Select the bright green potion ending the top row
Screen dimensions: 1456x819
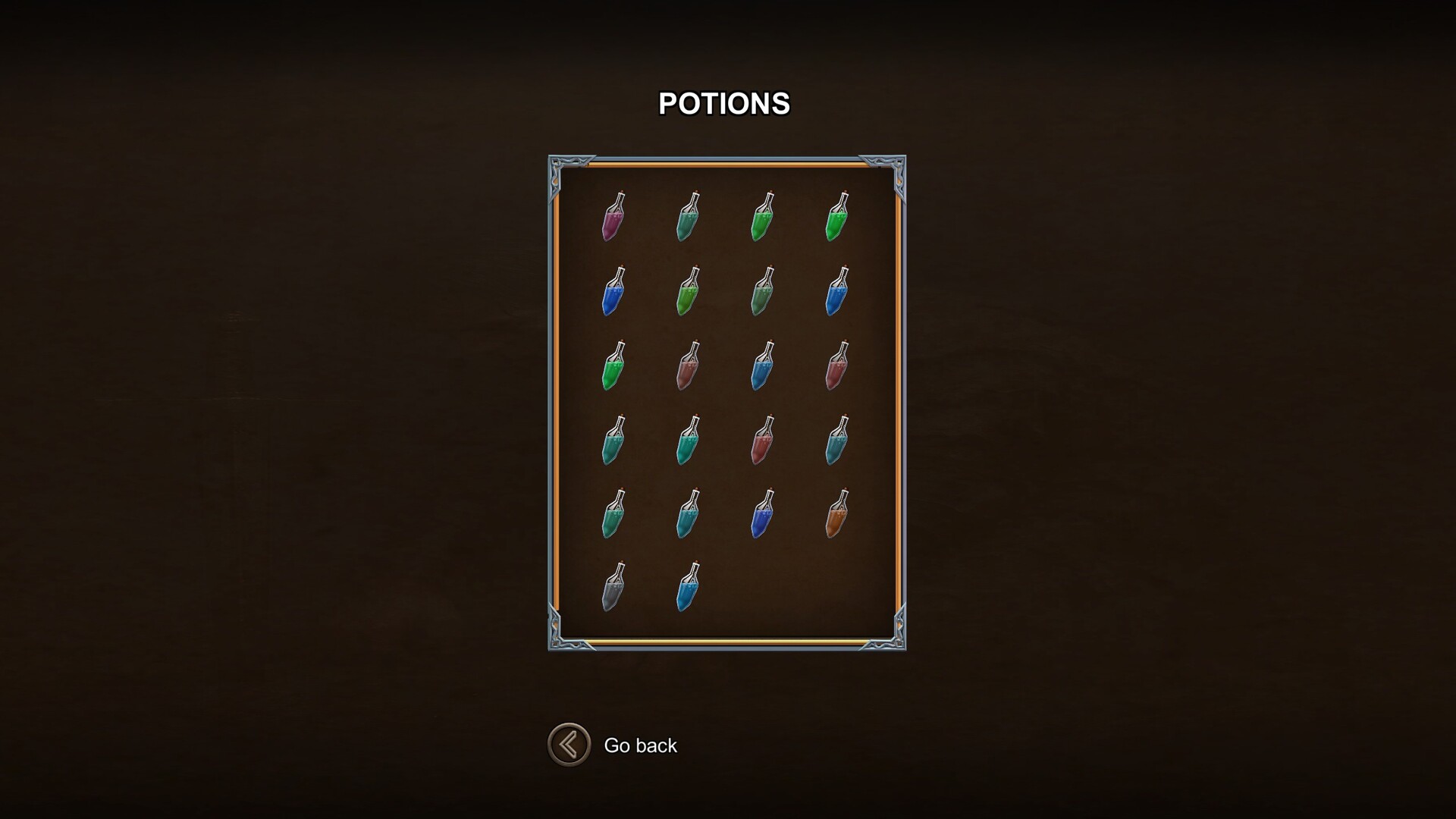(837, 217)
